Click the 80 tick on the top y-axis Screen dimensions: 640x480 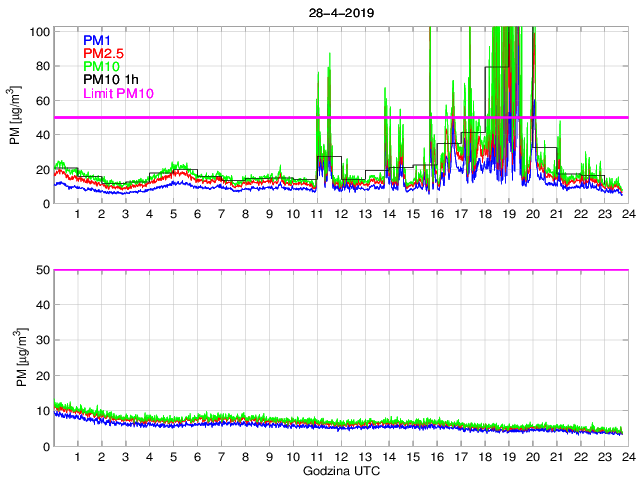41,66
